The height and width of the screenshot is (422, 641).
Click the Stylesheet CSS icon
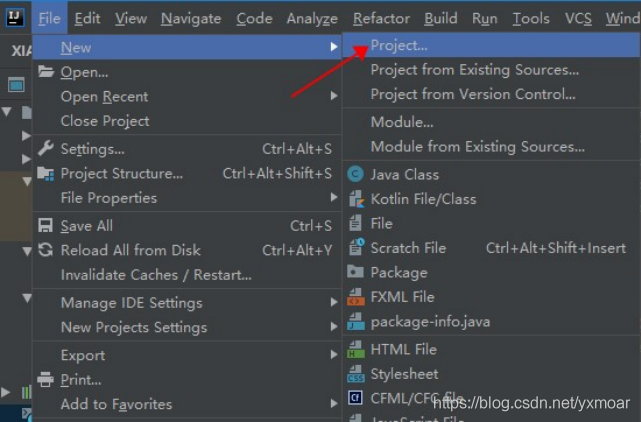[x=354, y=375]
